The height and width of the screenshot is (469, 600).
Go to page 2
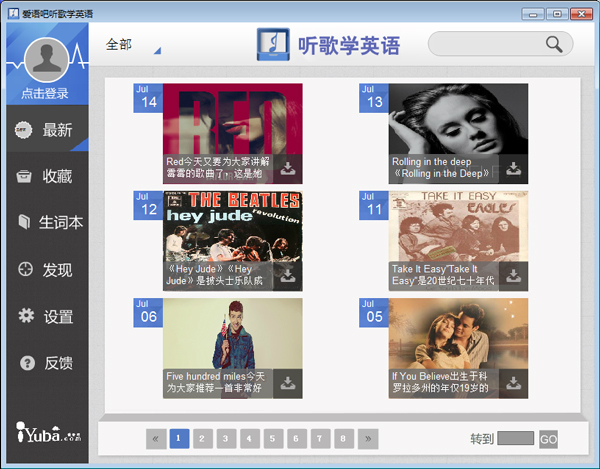tap(202, 439)
